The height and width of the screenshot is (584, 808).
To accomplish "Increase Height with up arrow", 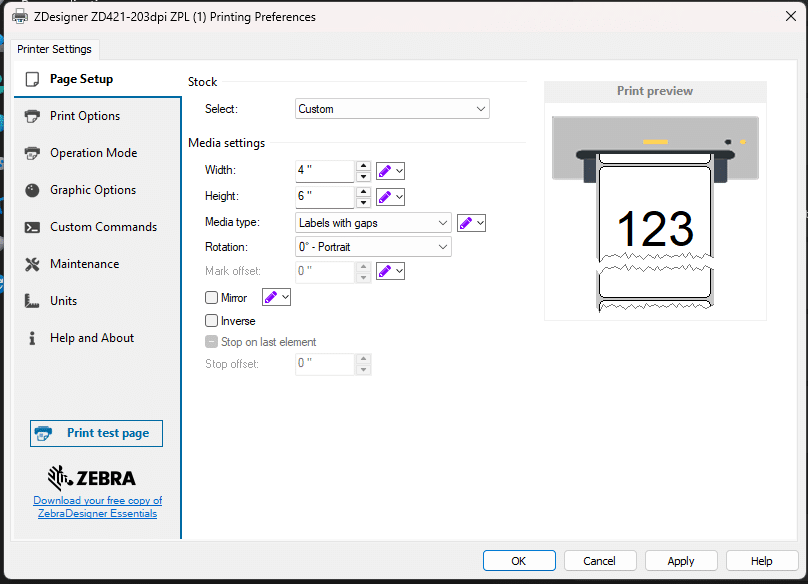I will tap(363, 192).
